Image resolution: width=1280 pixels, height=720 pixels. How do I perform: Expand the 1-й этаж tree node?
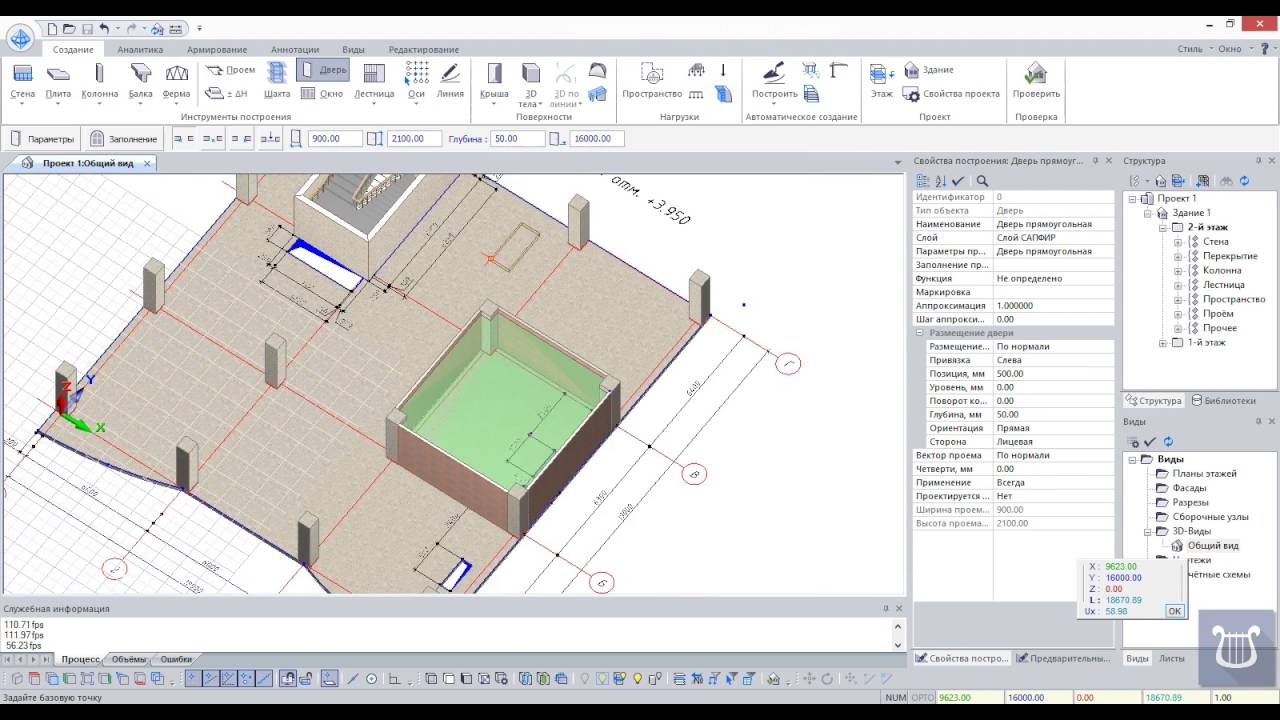[x=1163, y=343]
